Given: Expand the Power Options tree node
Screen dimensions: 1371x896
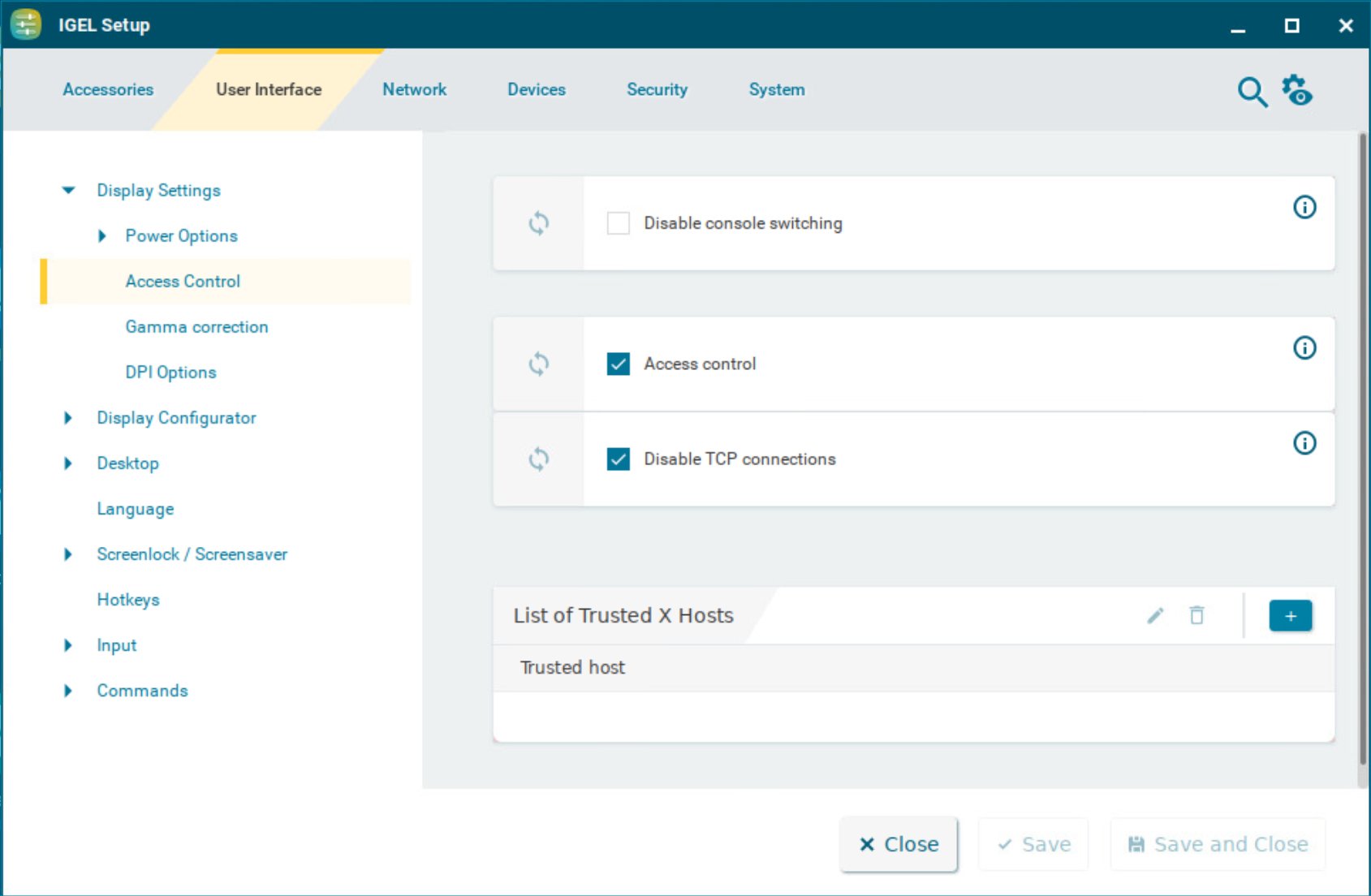Looking at the screenshot, I should point(102,236).
